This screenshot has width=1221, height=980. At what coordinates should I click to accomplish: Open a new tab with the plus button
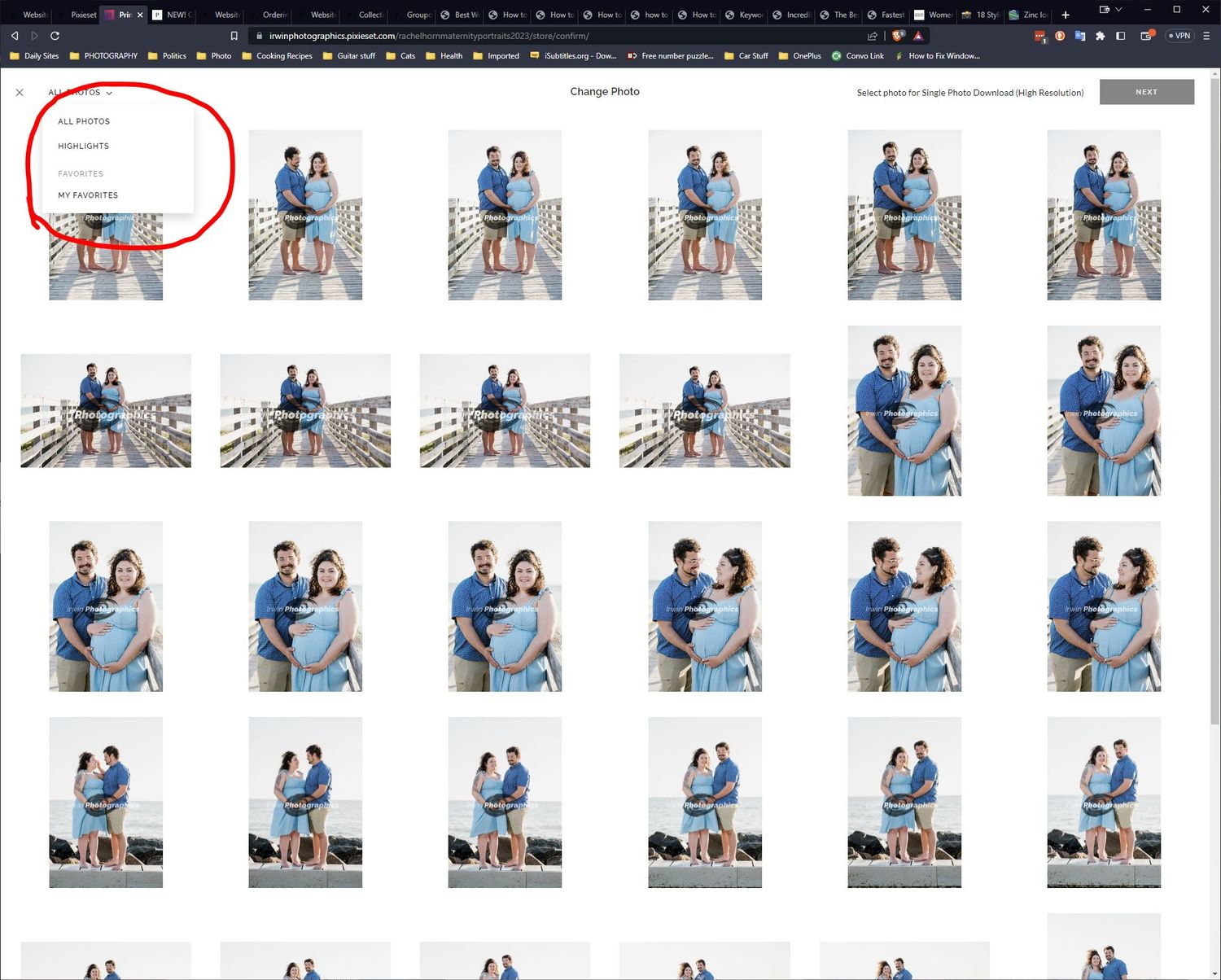(1066, 15)
